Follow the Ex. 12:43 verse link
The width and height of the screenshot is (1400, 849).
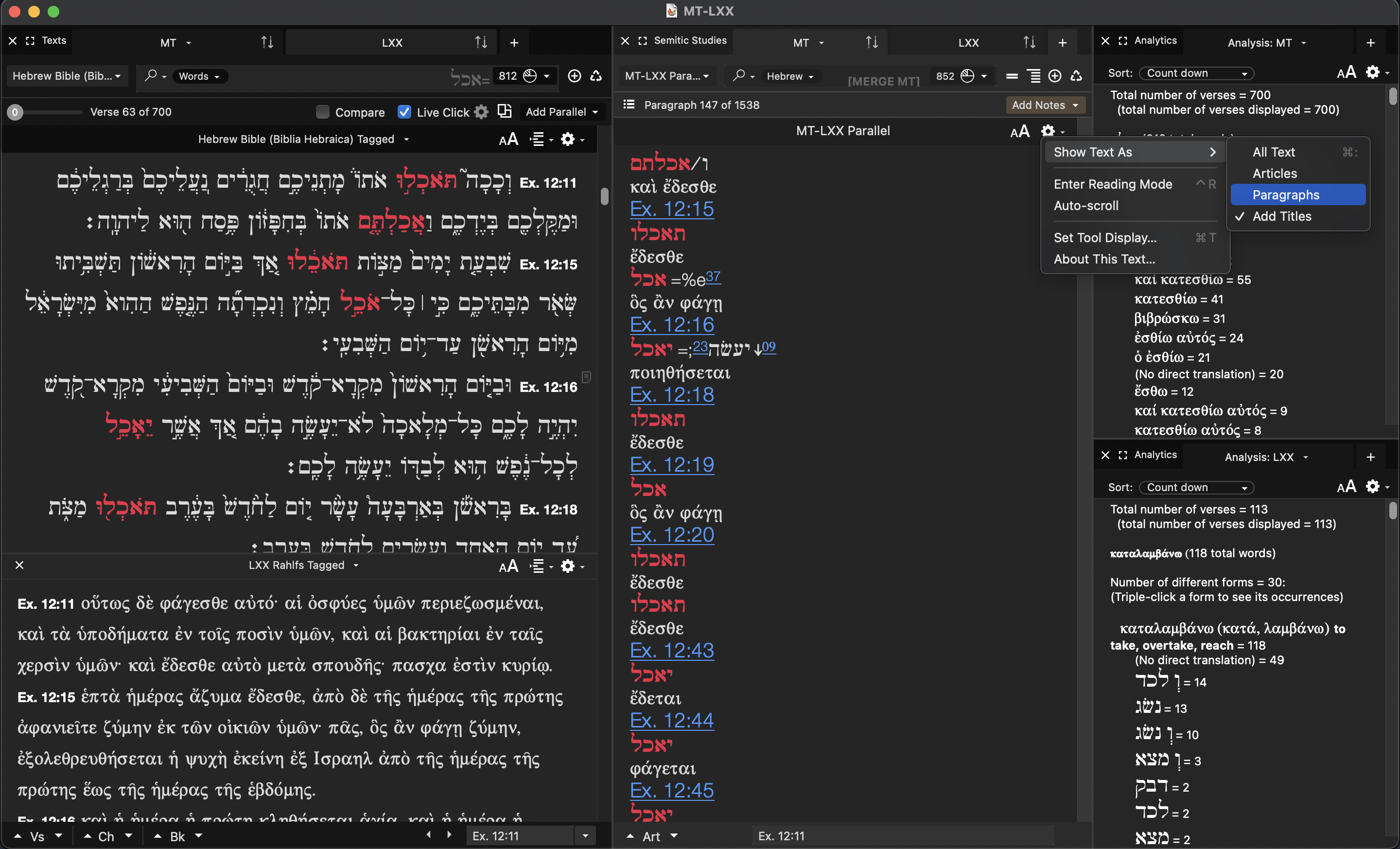672,651
